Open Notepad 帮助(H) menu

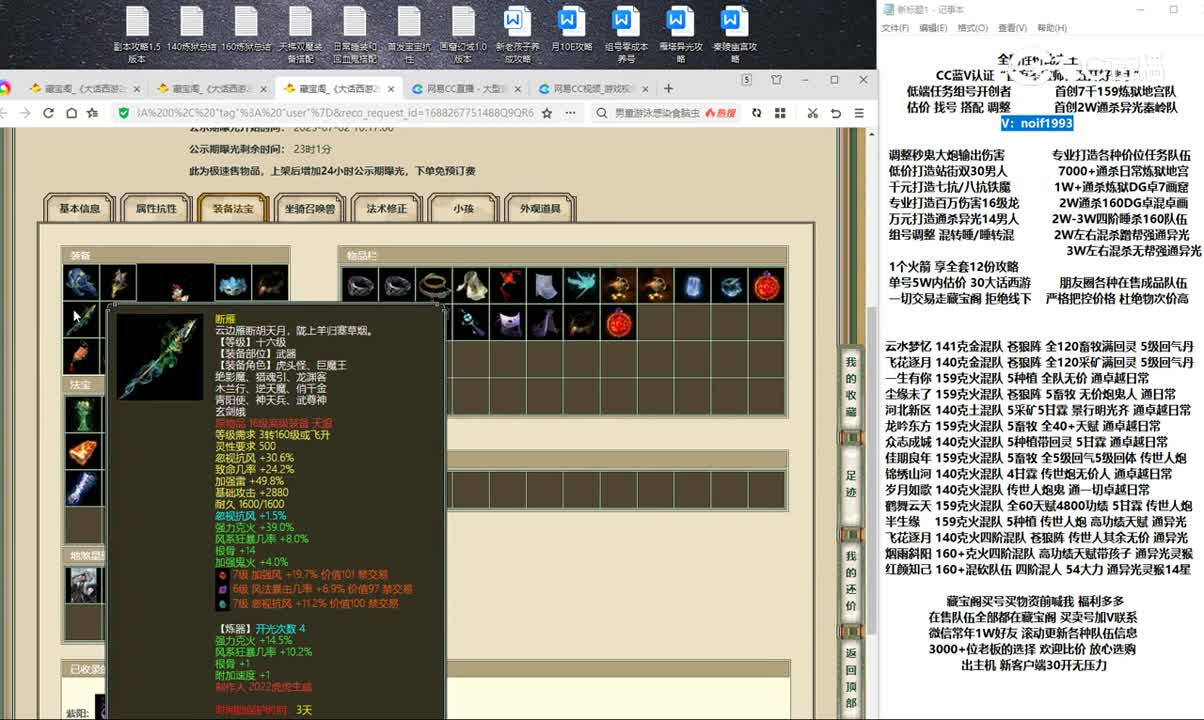click(1051, 28)
